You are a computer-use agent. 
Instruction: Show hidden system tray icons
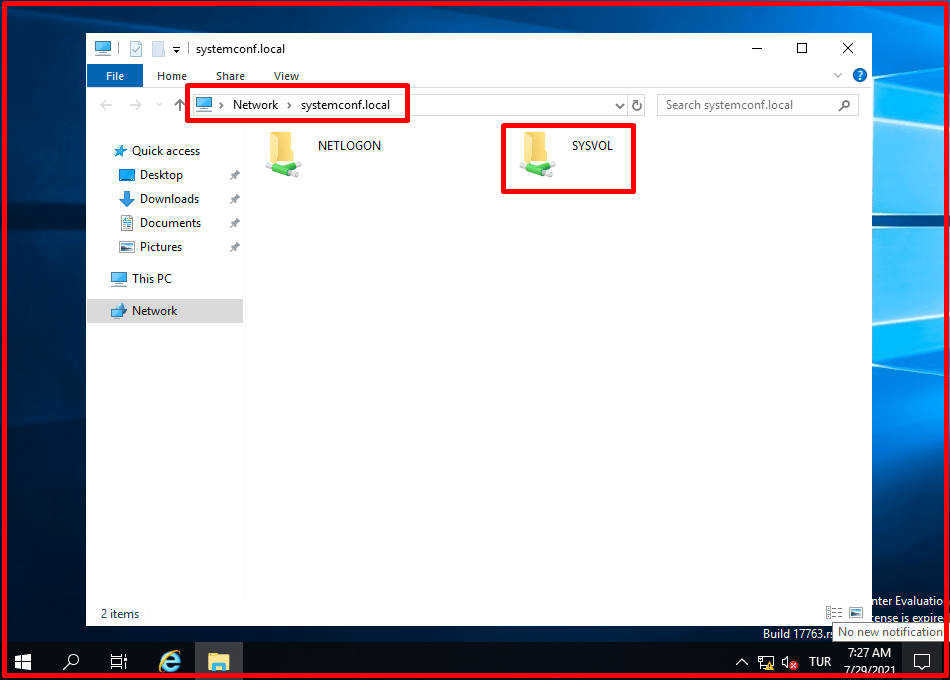(742, 662)
